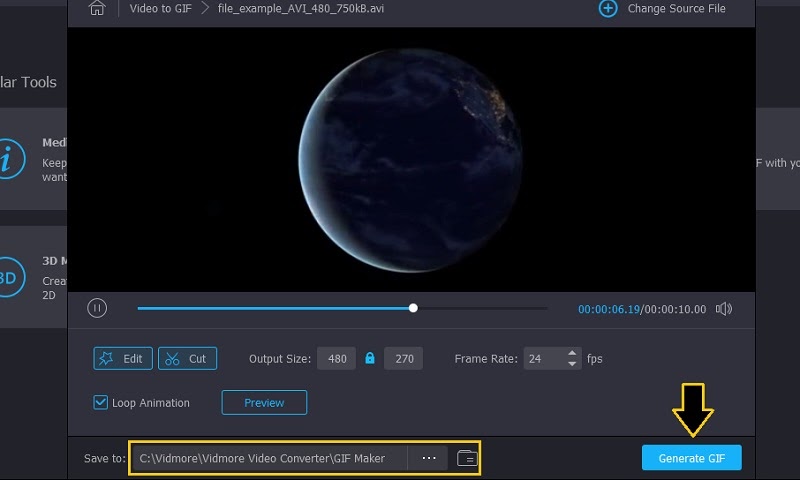Increase frame rate with up arrow

click(572, 353)
